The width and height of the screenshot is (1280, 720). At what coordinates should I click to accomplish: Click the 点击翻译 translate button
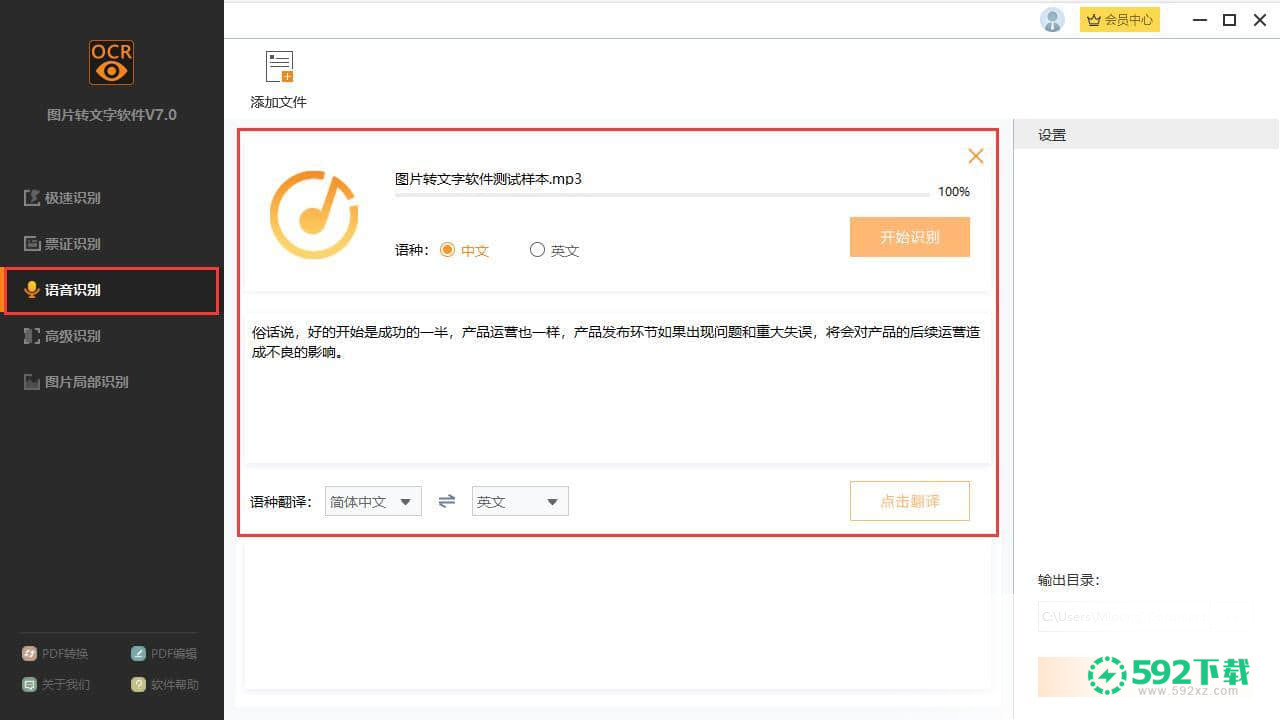click(910, 501)
